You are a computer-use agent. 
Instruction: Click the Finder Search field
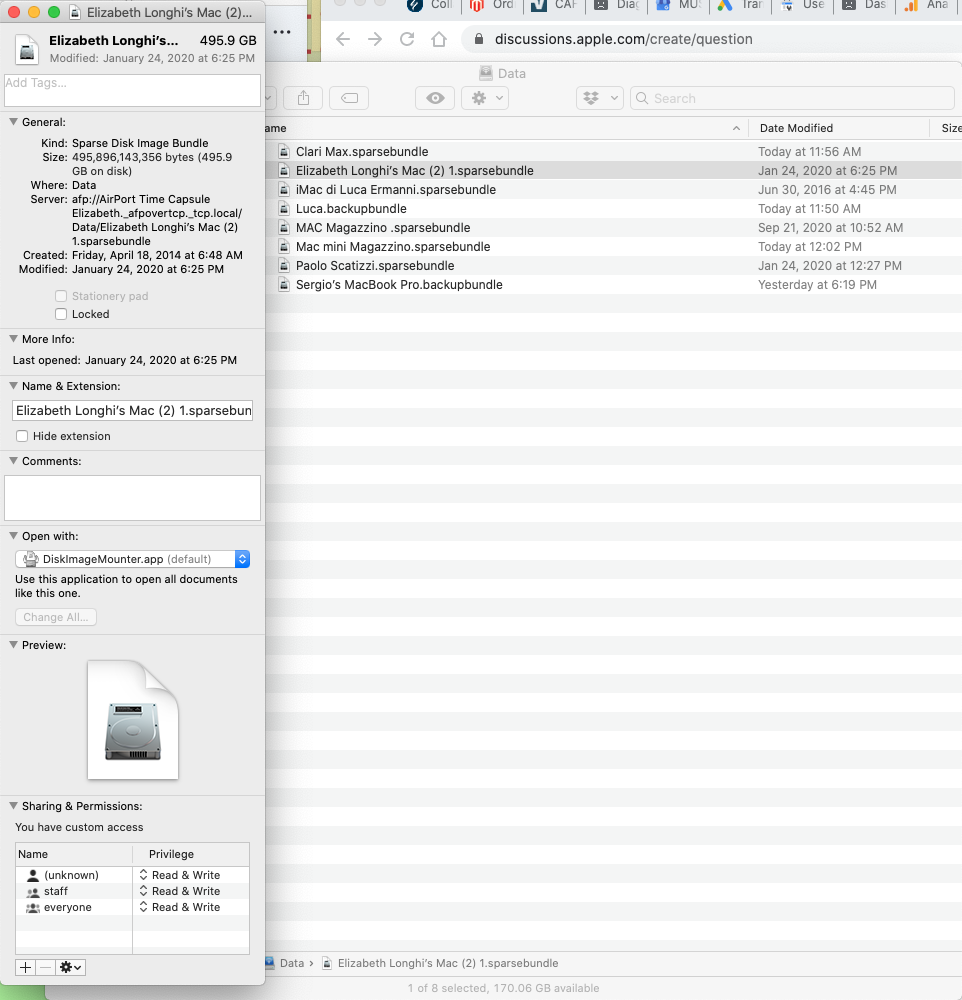click(x=792, y=98)
